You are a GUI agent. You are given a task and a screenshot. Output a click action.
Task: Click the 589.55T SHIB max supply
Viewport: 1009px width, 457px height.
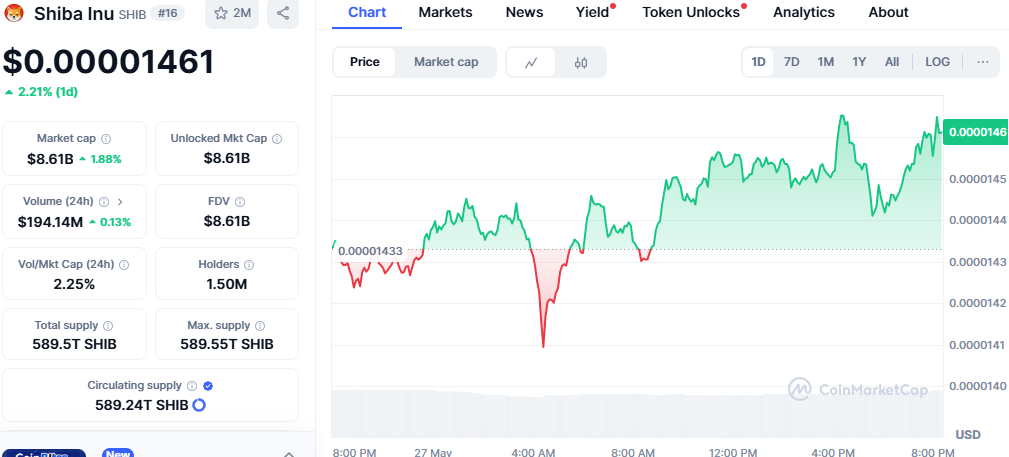tap(227, 344)
